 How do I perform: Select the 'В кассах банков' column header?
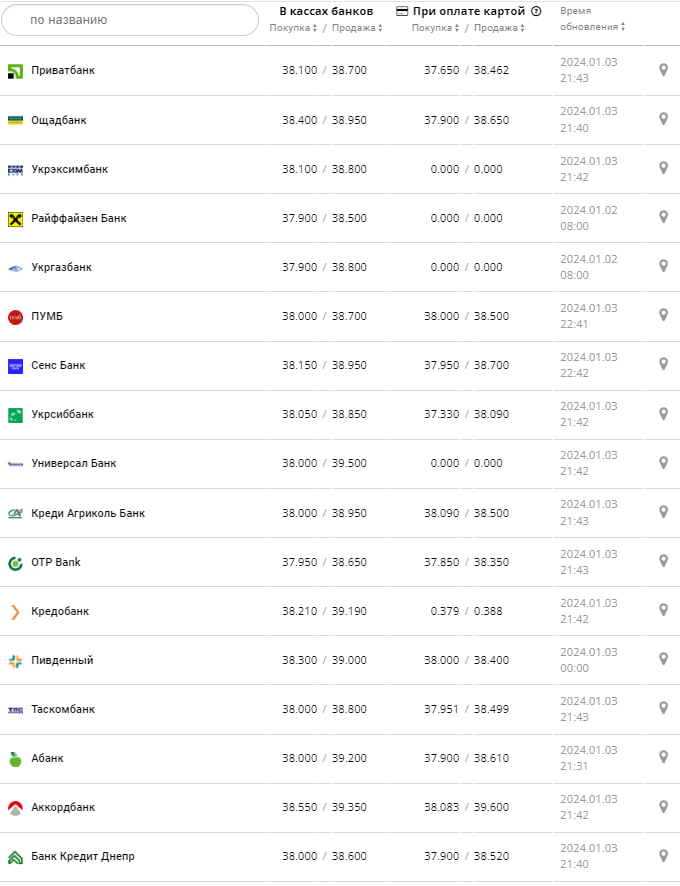point(326,11)
